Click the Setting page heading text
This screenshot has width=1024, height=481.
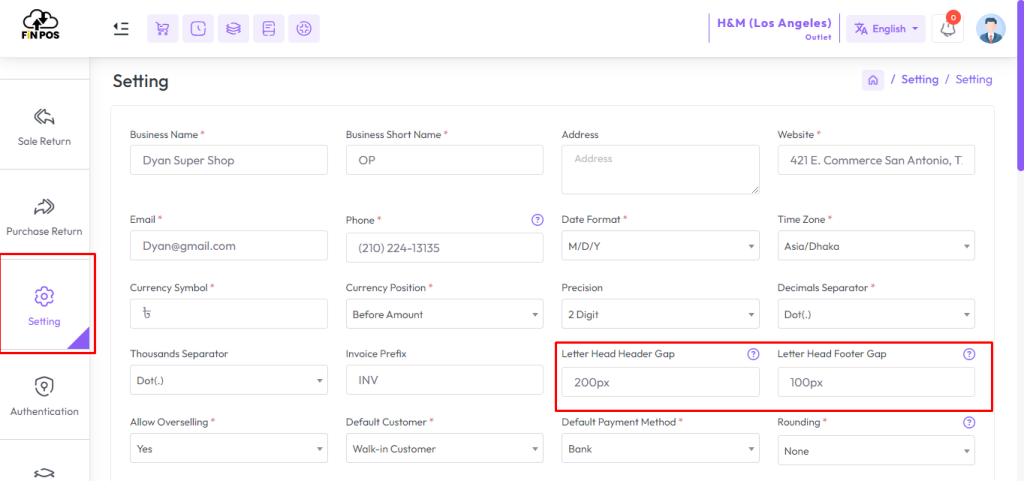(x=140, y=81)
